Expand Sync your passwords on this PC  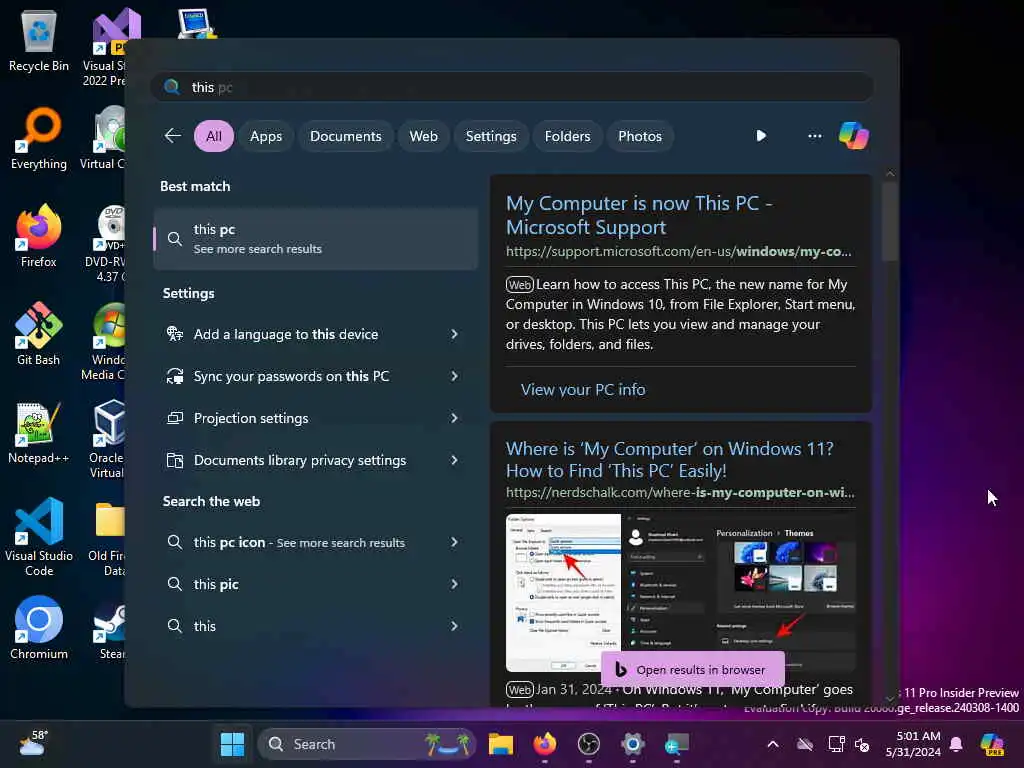[455, 376]
